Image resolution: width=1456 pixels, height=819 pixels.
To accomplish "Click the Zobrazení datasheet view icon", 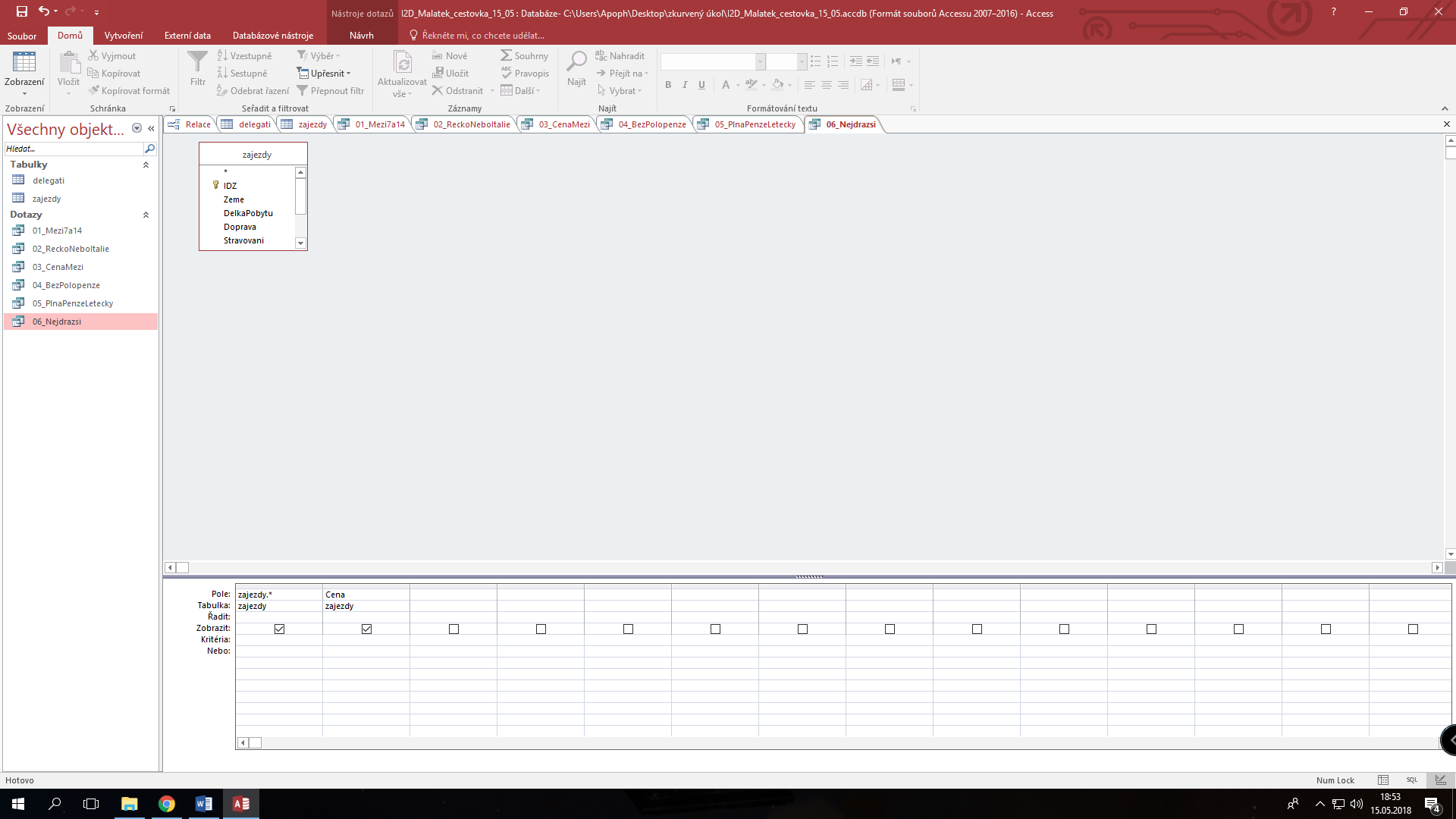I will pyautogui.click(x=24, y=63).
